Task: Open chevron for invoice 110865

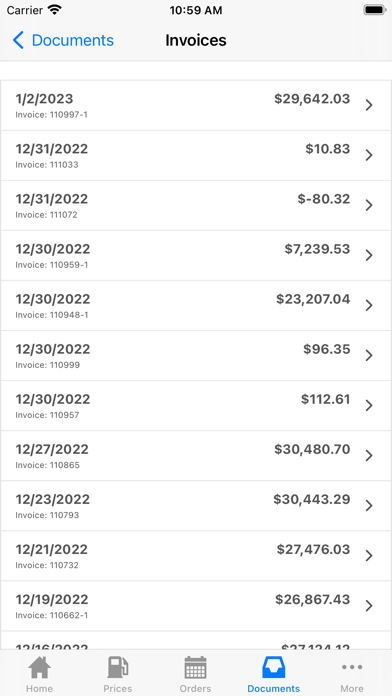Action: (369, 456)
